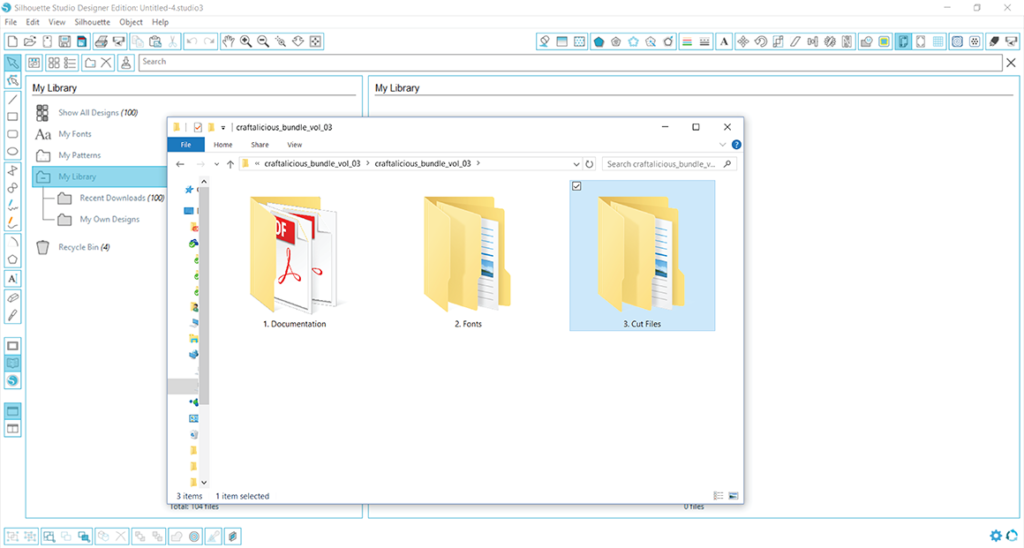Click the library Search field
Screen dimensions: 1024x548
click(571, 62)
